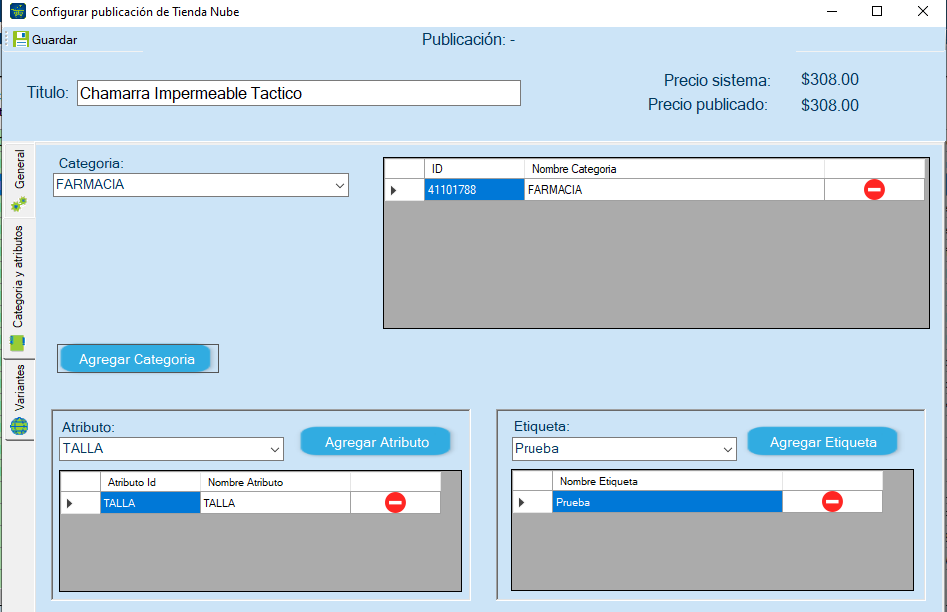Select the TALLA cell under Nombre Atributo
The width and height of the screenshot is (947, 612).
275,503
